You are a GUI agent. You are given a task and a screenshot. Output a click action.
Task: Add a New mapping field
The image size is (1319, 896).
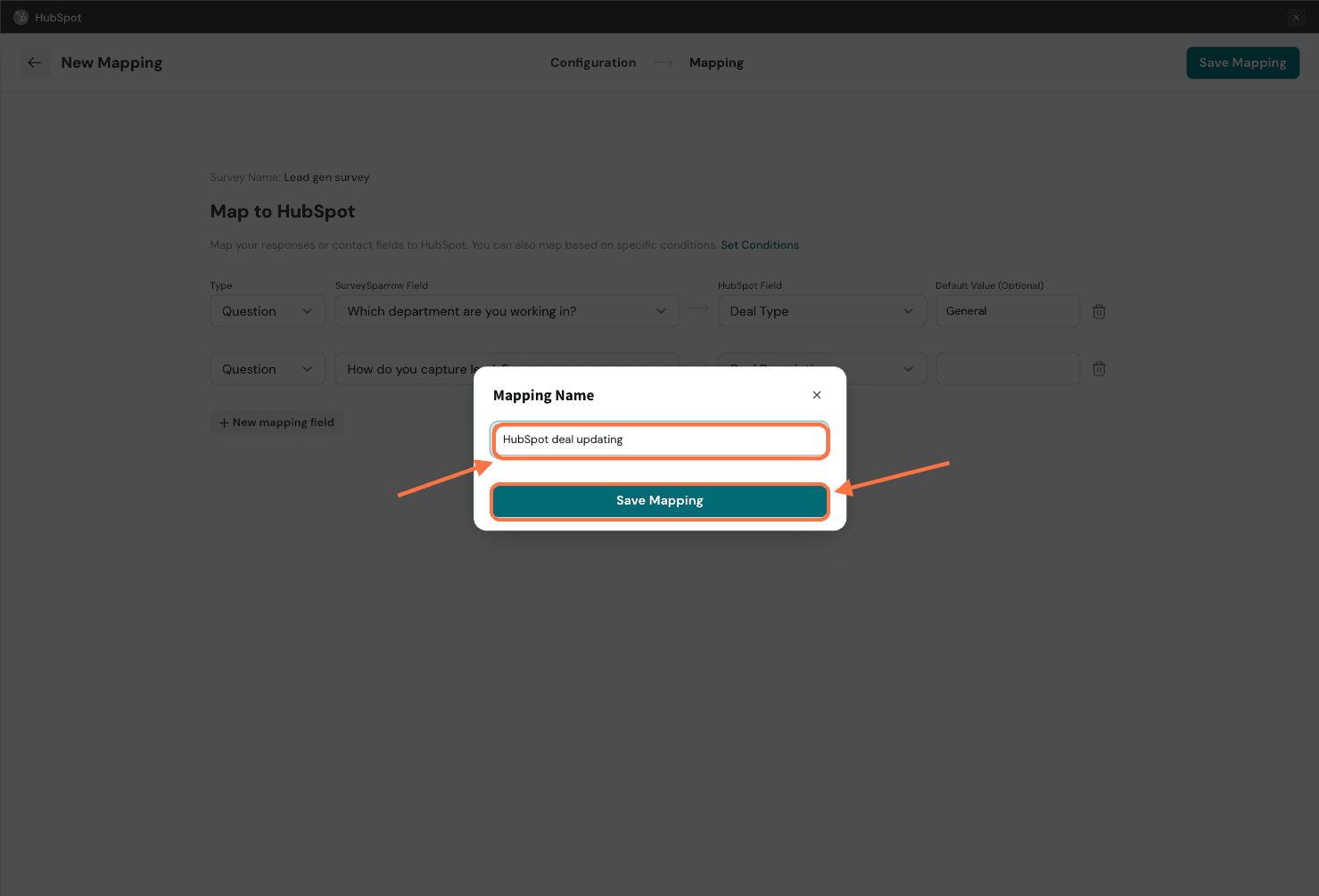pos(276,423)
